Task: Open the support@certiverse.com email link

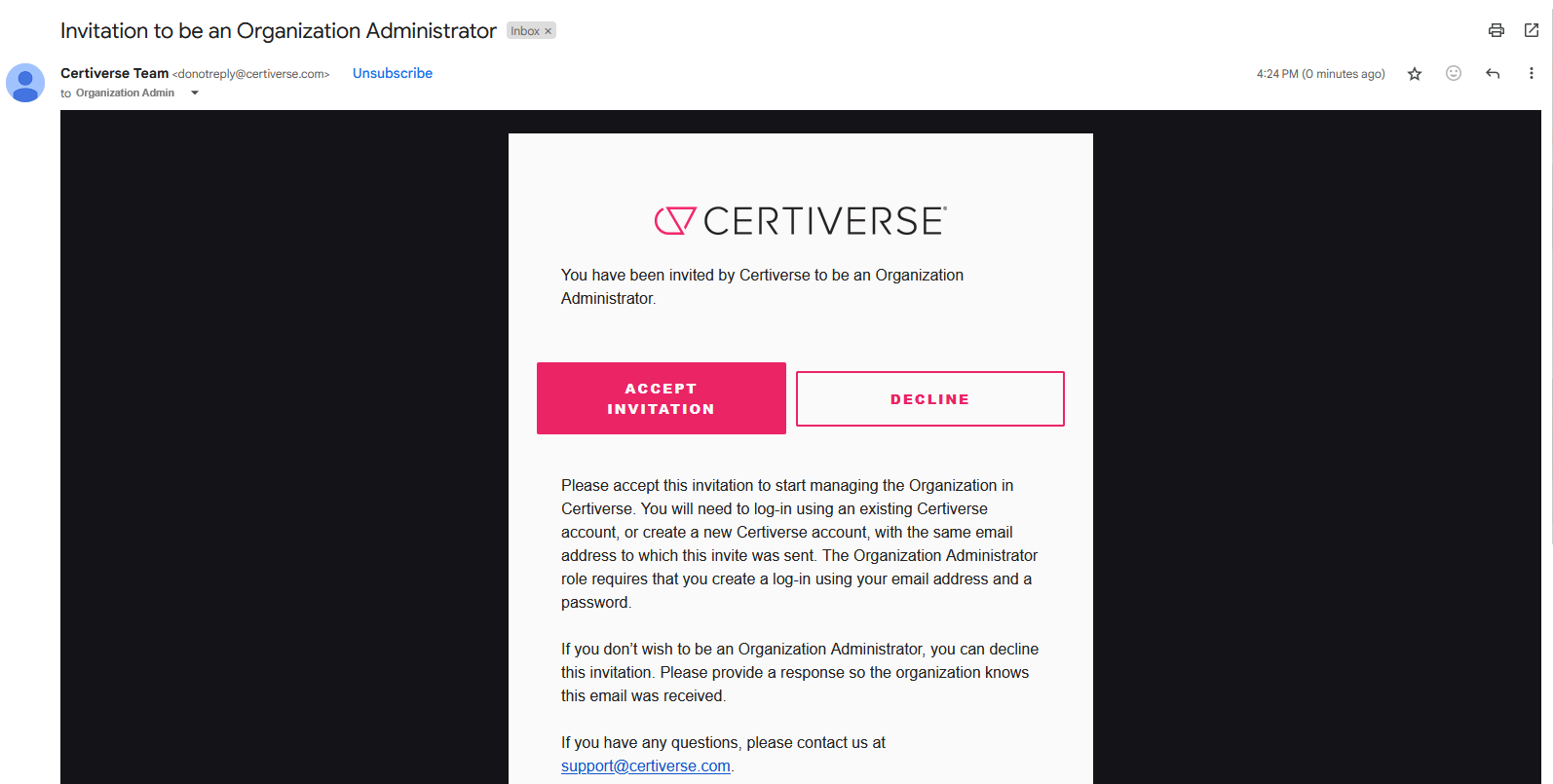Action: tap(645, 765)
